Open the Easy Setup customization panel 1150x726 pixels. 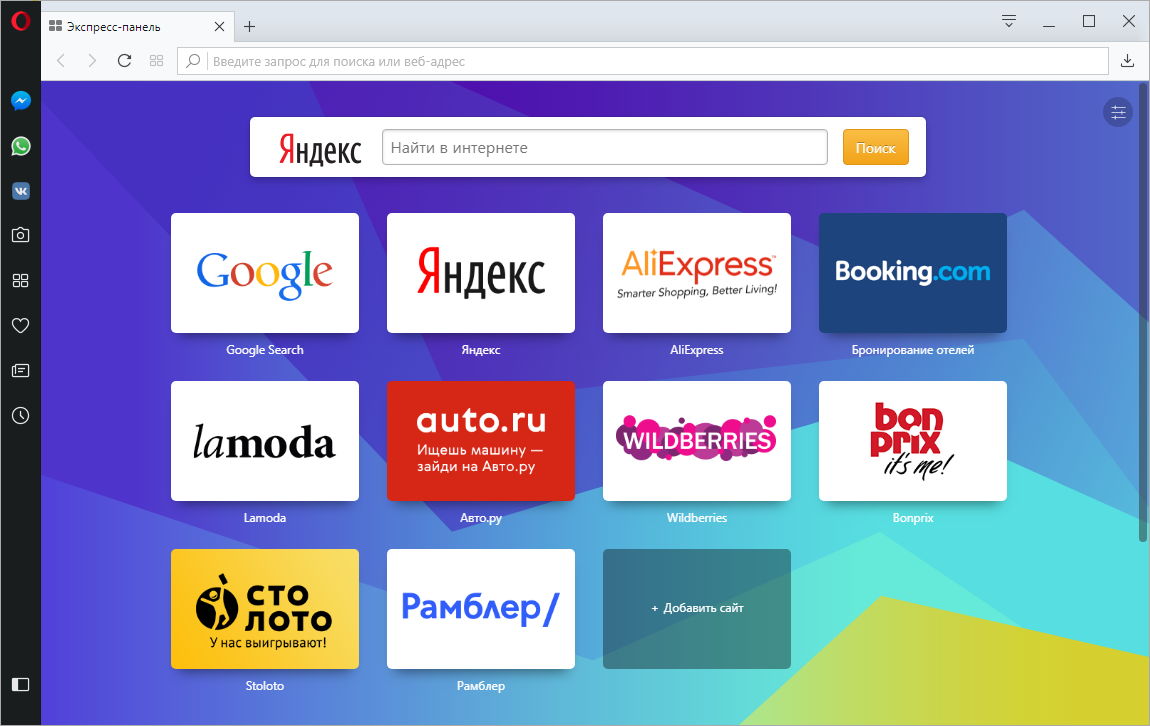(x=1118, y=112)
